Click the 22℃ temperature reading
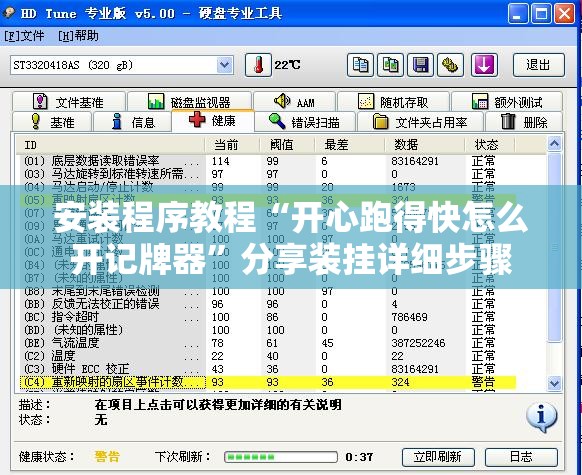 pyautogui.click(x=288, y=65)
